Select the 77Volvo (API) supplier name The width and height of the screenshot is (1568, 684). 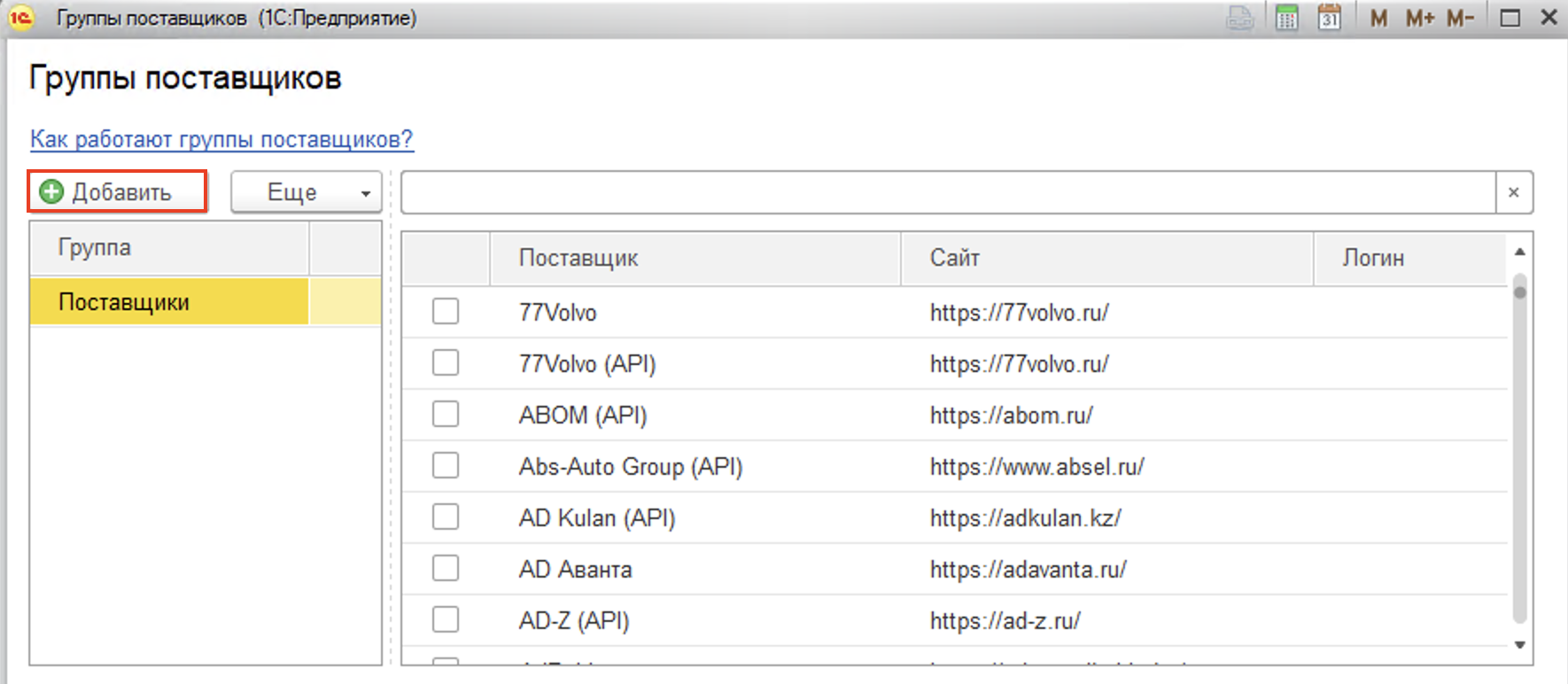(587, 364)
